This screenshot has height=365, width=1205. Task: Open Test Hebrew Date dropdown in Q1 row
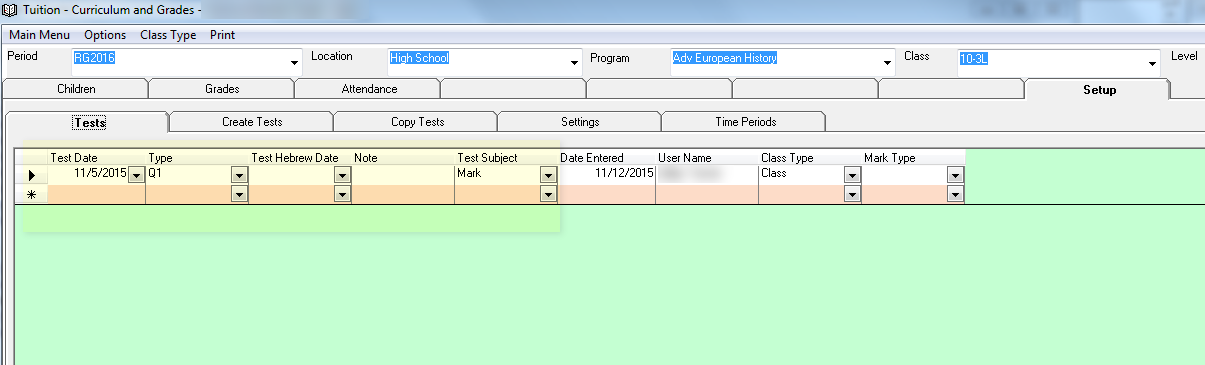342,174
